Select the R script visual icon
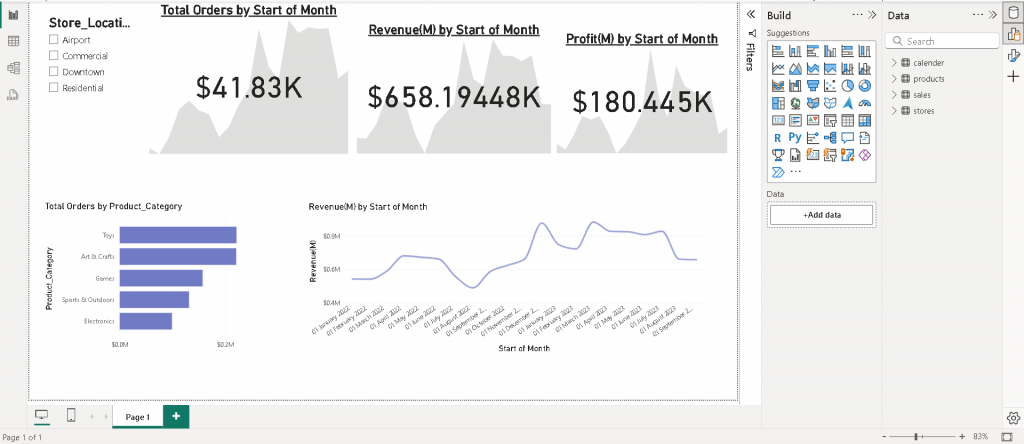The width and height of the screenshot is (1024, 444). 778,137
